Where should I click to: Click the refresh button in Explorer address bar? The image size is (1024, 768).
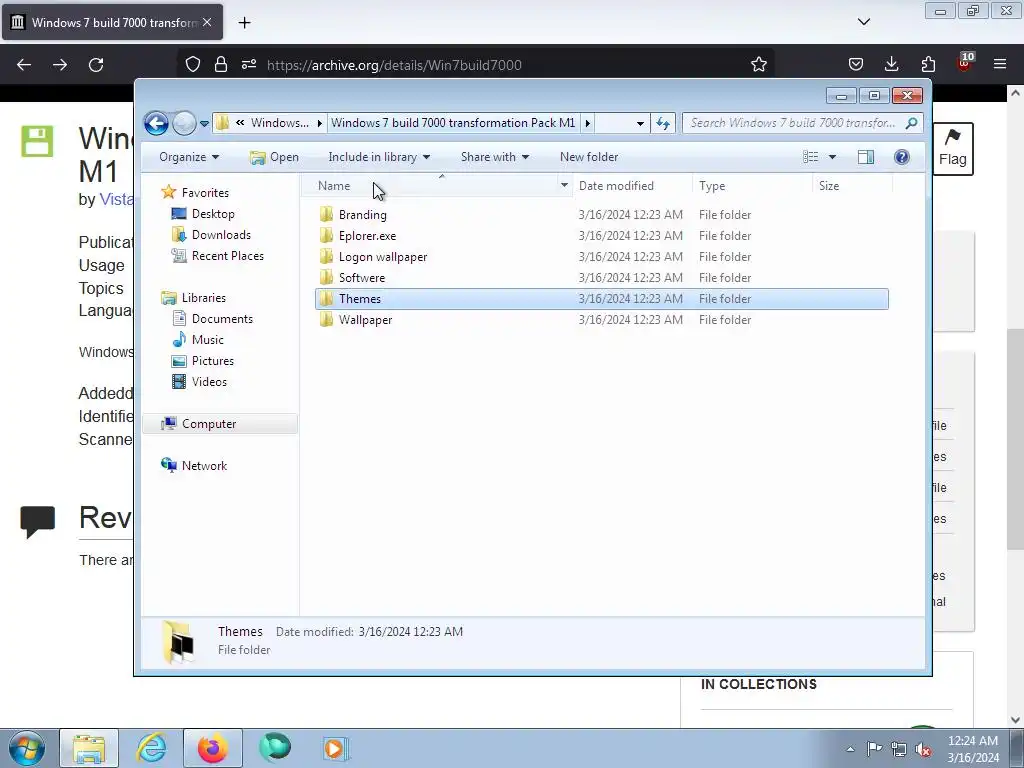[663, 123]
